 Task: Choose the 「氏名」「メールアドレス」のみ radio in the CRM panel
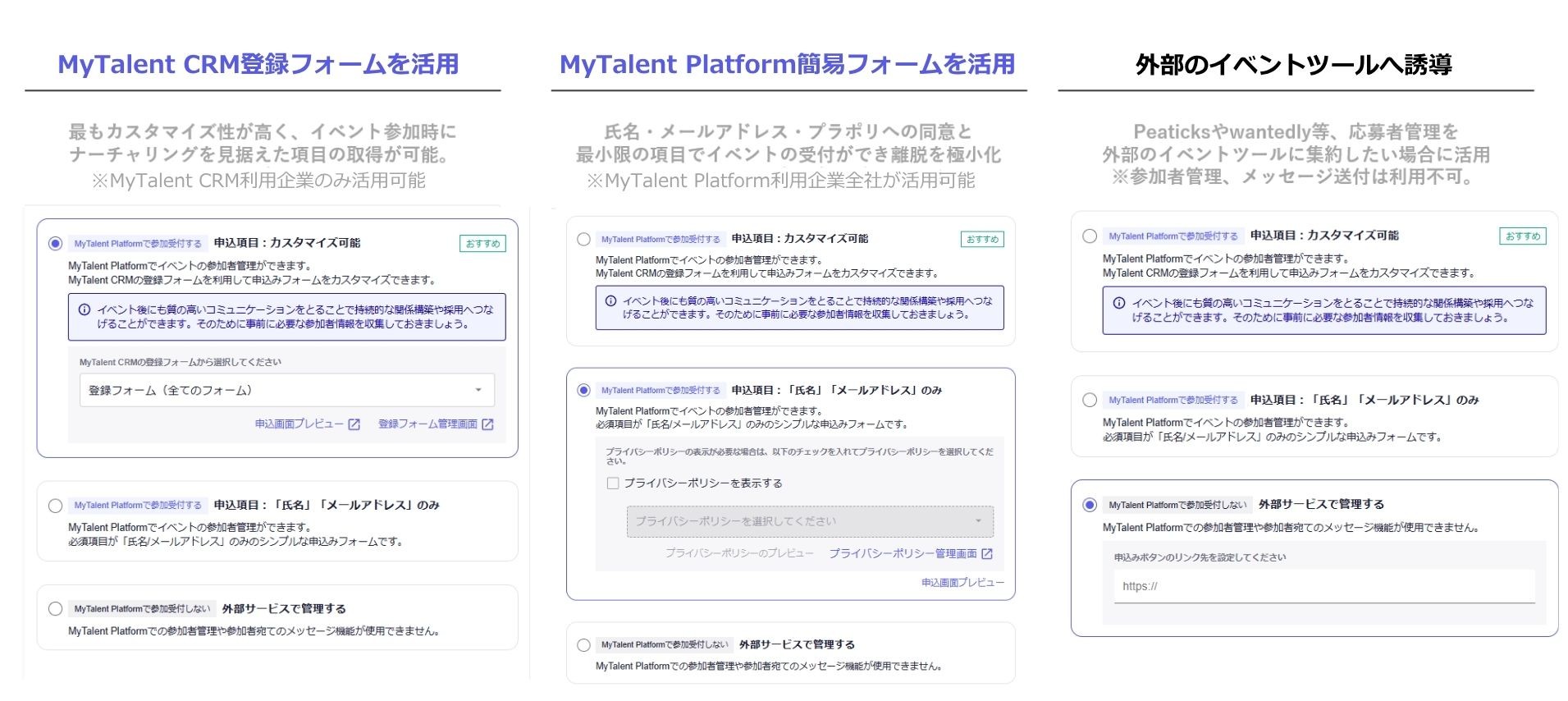pos(55,506)
